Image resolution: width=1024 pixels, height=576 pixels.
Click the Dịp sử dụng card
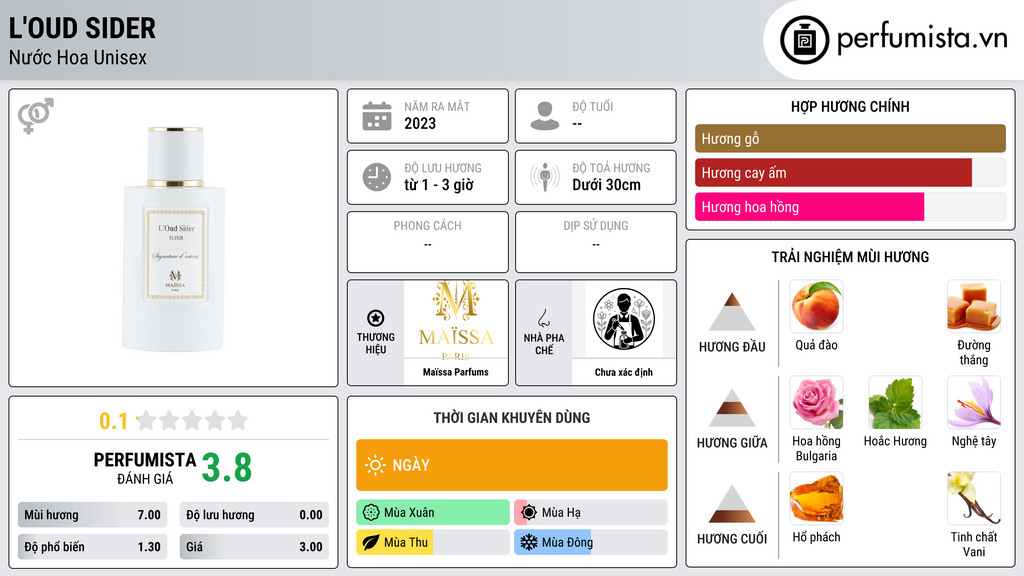point(596,242)
